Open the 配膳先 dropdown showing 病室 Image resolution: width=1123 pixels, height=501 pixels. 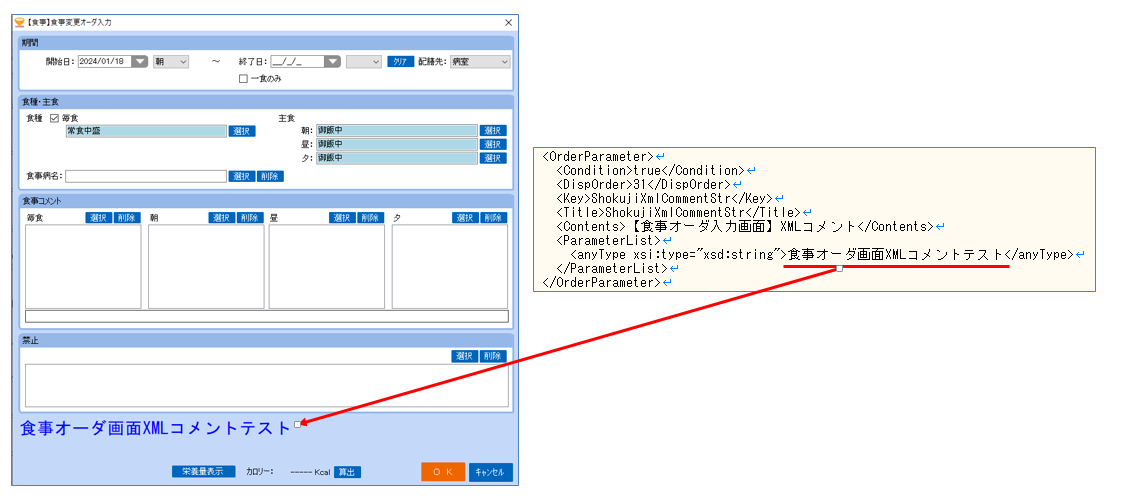(480, 62)
